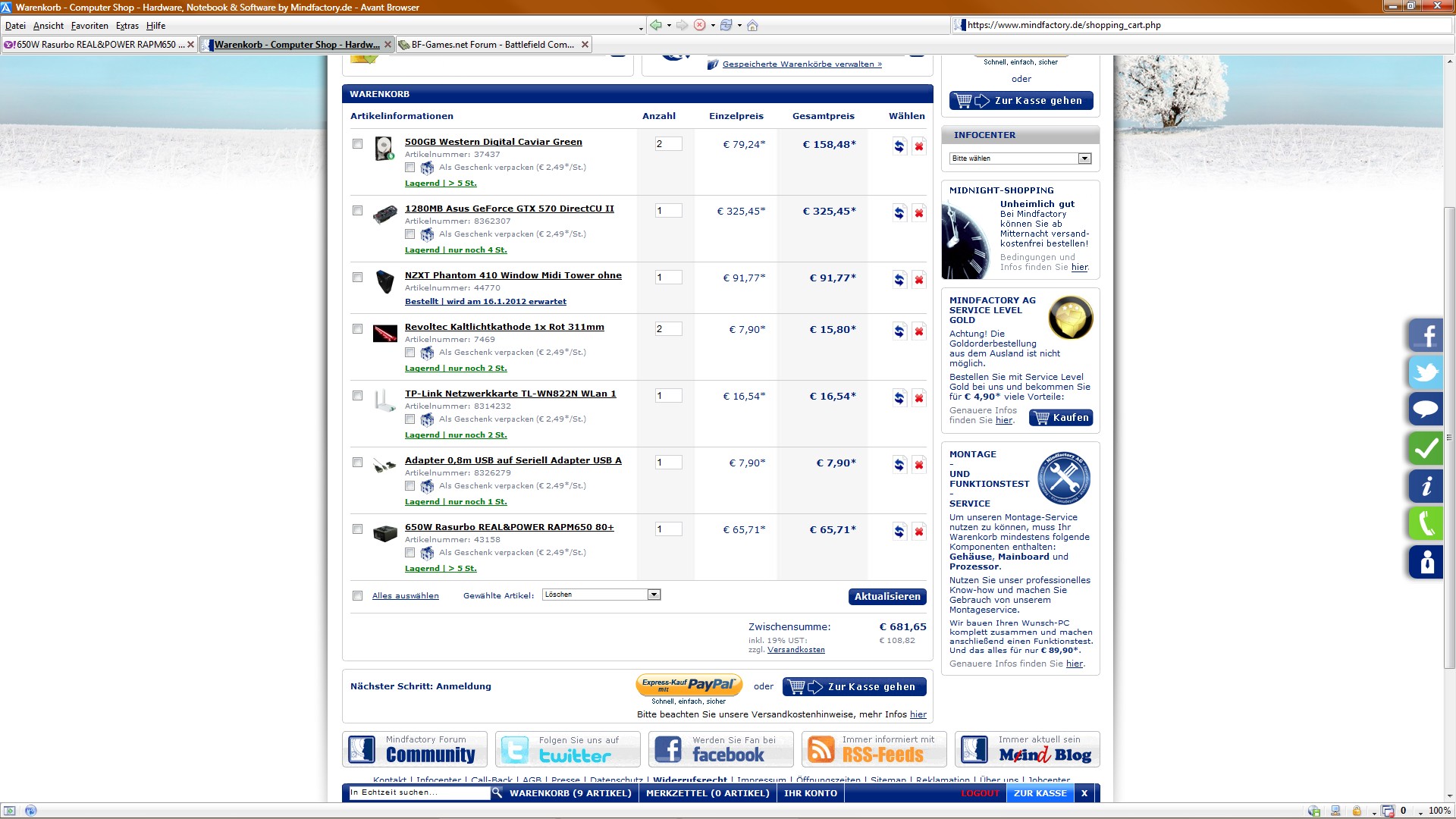Viewport: 1456px width, 819px height.
Task: Select checkbox for USB Seriell Adapter
Action: (357, 462)
